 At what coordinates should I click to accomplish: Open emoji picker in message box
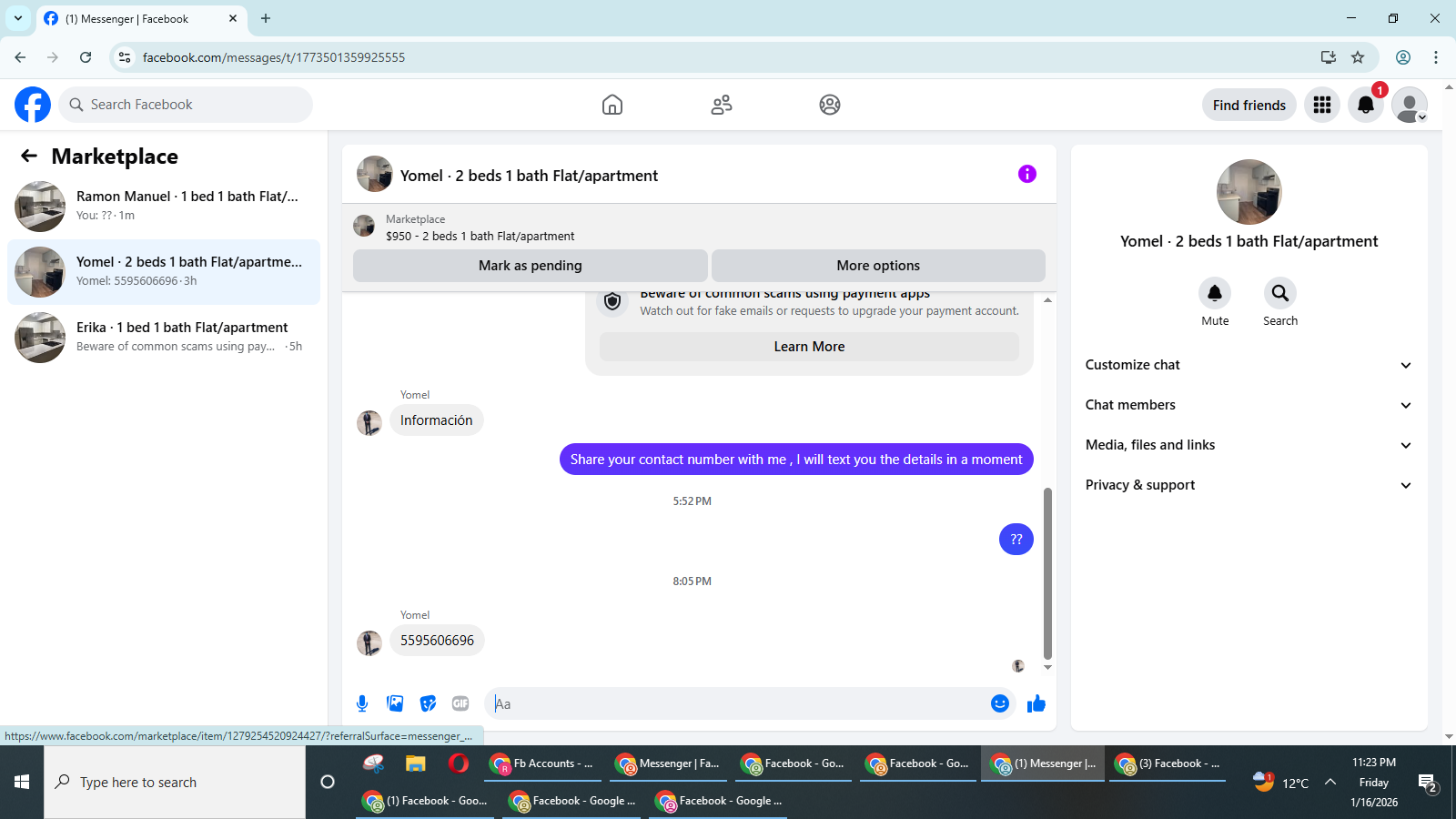[x=1000, y=703]
